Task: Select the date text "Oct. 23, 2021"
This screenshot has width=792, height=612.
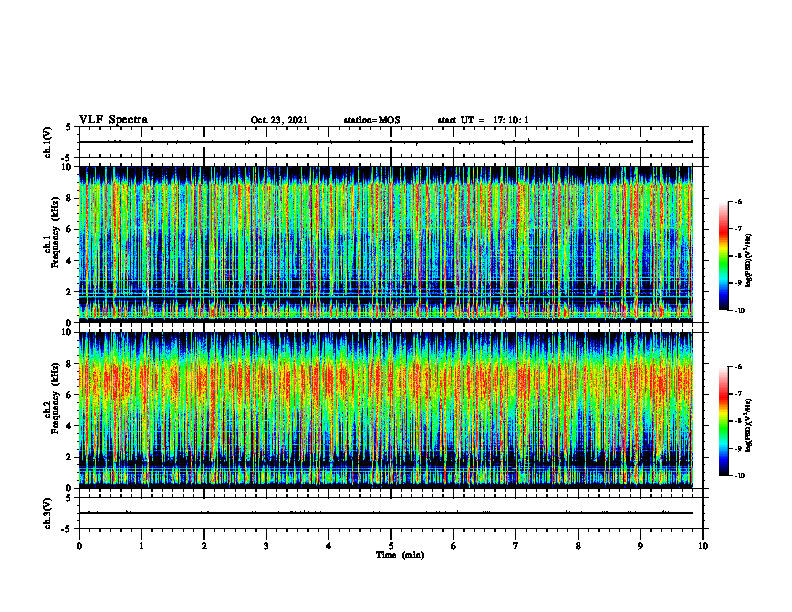Action: (x=279, y=120)
